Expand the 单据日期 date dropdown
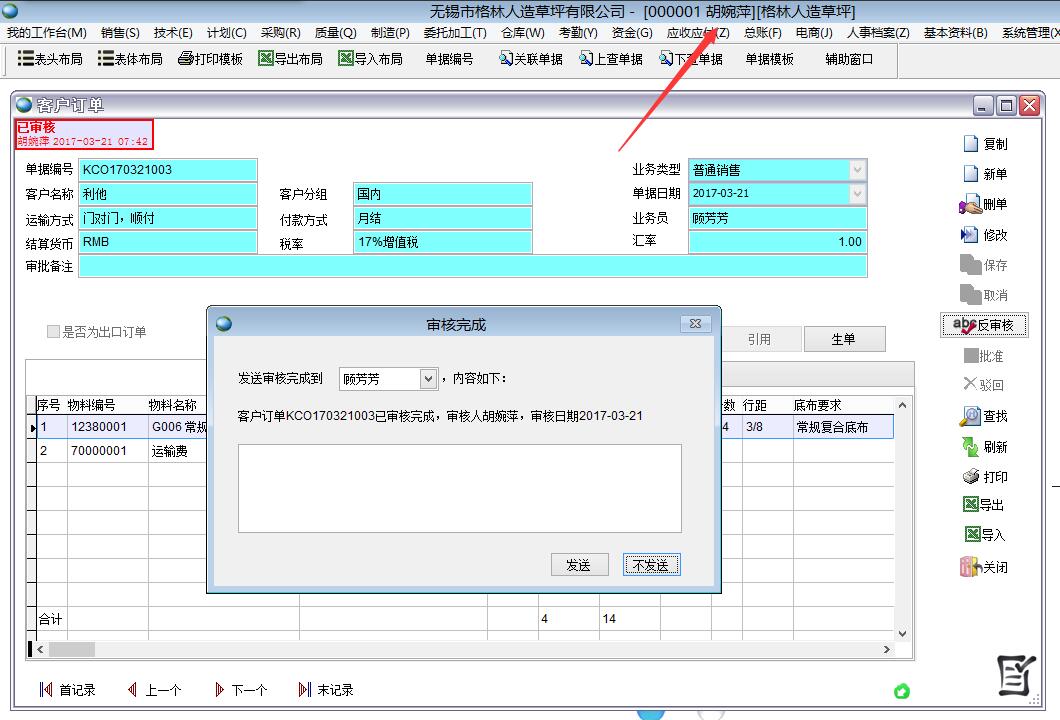The width and height of the screenshot is (1060, 720). (857, 194)
